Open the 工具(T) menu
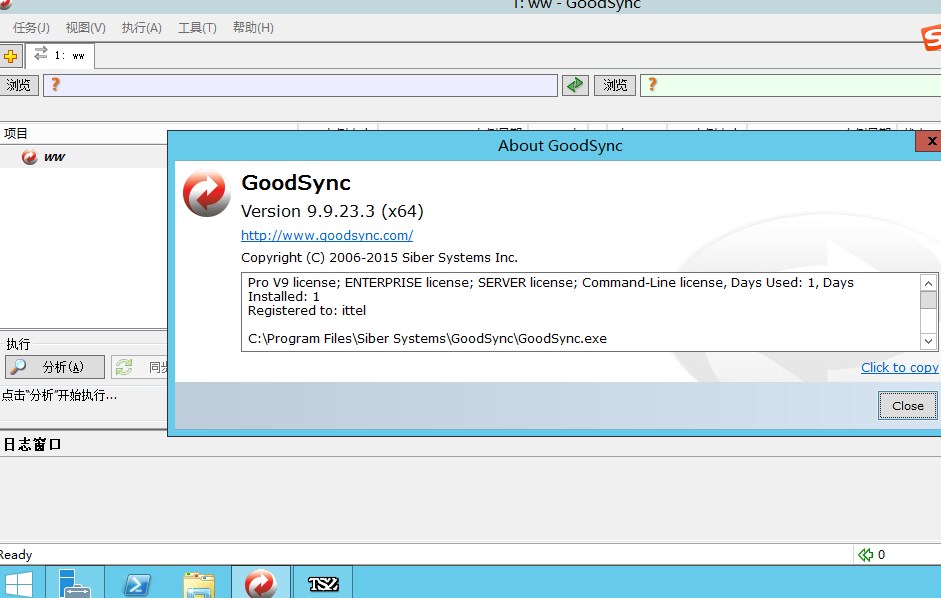The width and height of the screenshot is (941, 598). click(x=197, y=28)
